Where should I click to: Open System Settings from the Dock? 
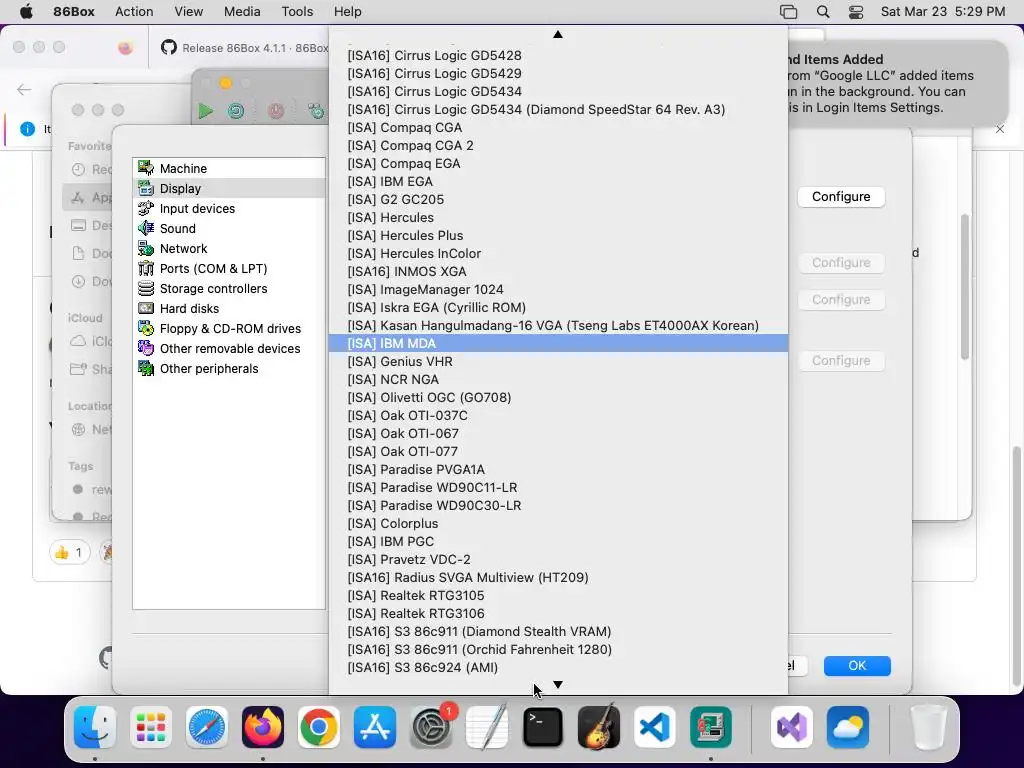click(x=431, y=727)
